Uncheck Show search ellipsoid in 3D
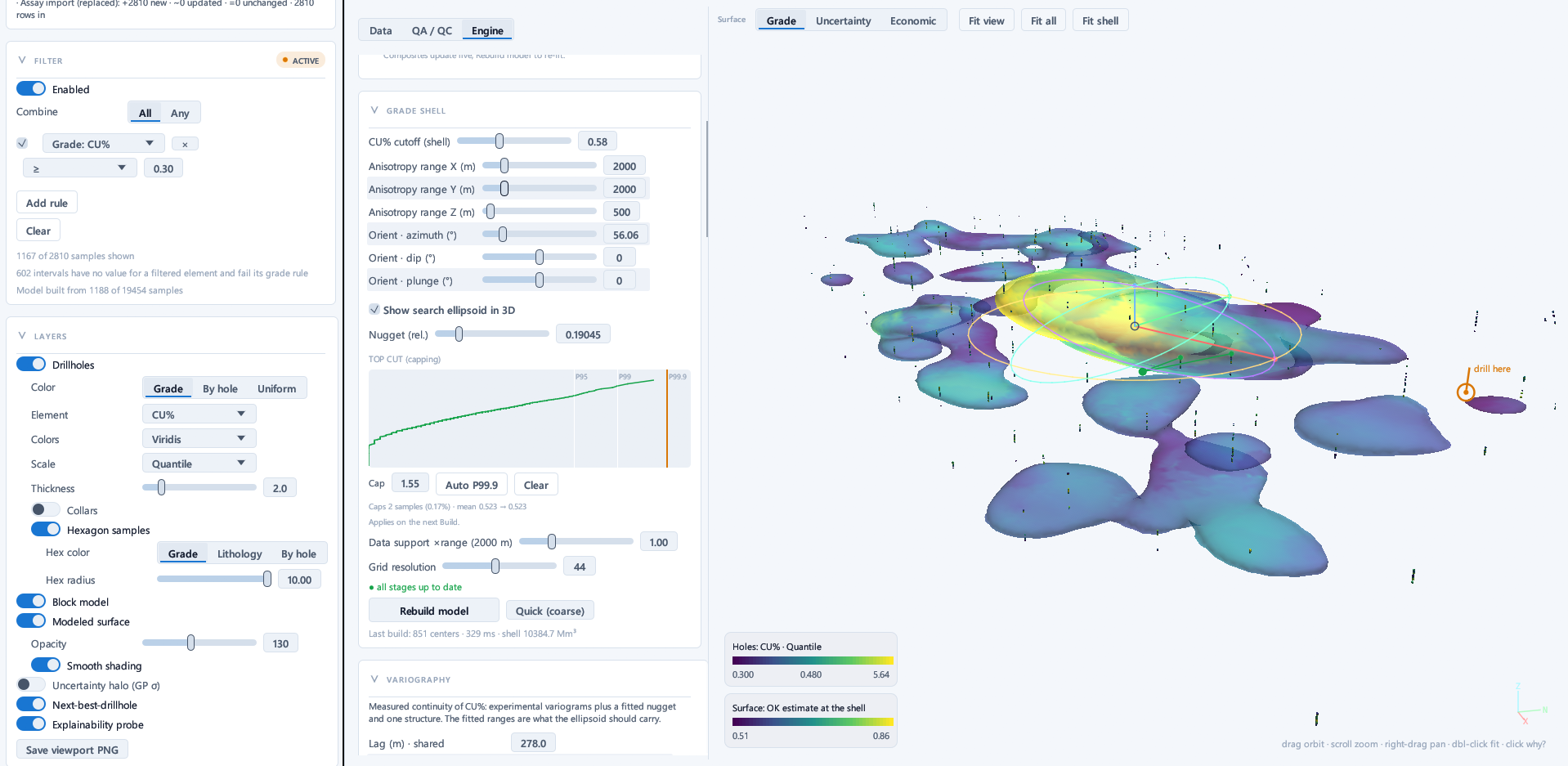Image resolution: width=1568 pixels, height=766 pixels. (x=374, y=310)
